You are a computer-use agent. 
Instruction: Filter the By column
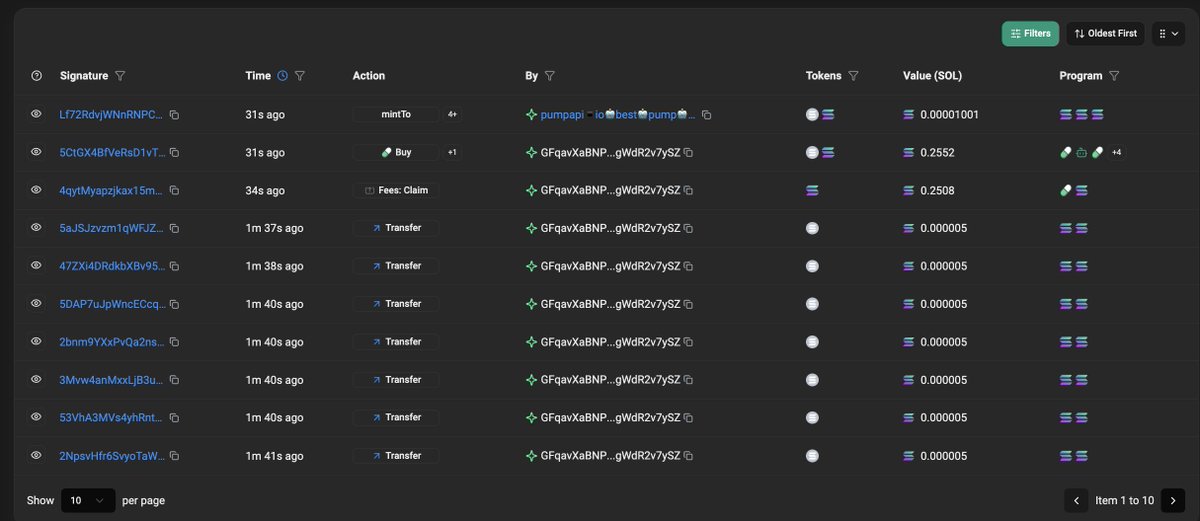550,76
